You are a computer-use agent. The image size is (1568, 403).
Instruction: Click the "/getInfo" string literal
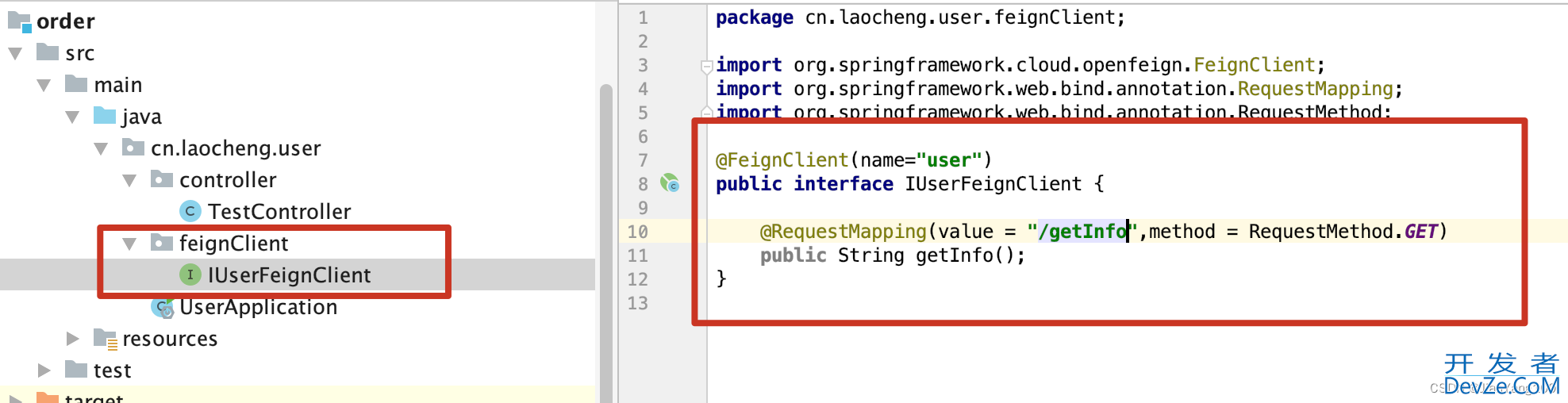tap(1082, 232)
